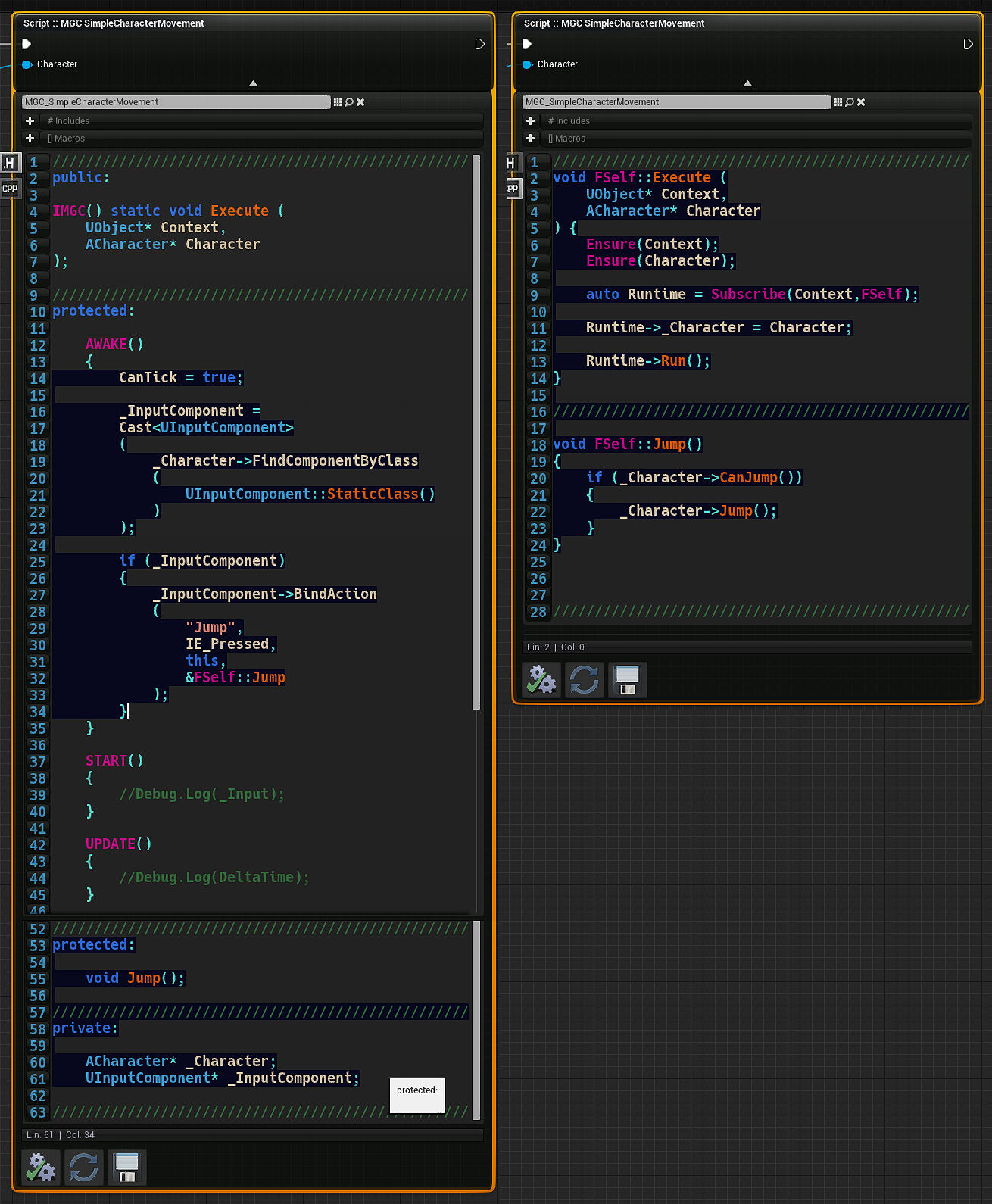The height and width of the screenshot is (1204, 992).
Task: Click '//Debug.Log(DeltaTime);' comment line
Action: (x=214, y=877)
